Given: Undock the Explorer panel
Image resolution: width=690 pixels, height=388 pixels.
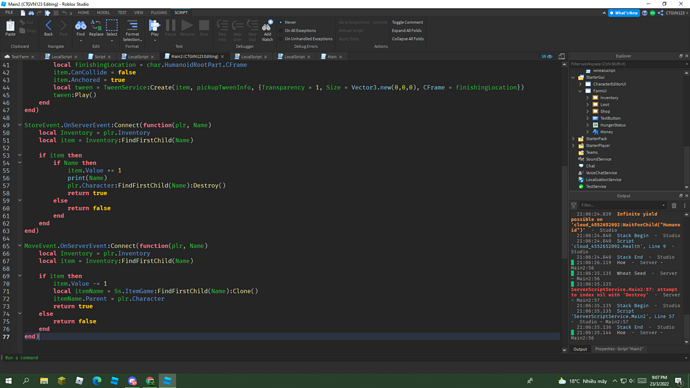Looking at the screenshot, I should pos(680,56).
